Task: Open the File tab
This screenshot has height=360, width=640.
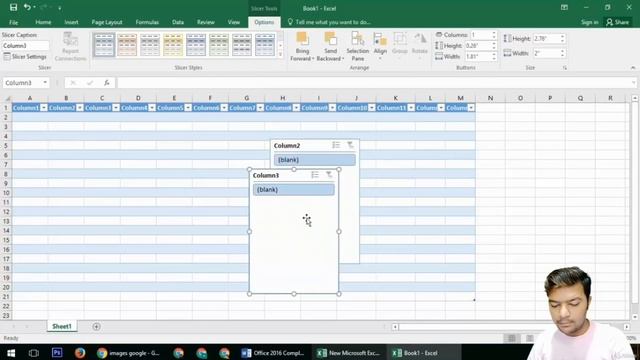Action: [x=13, y=22]
